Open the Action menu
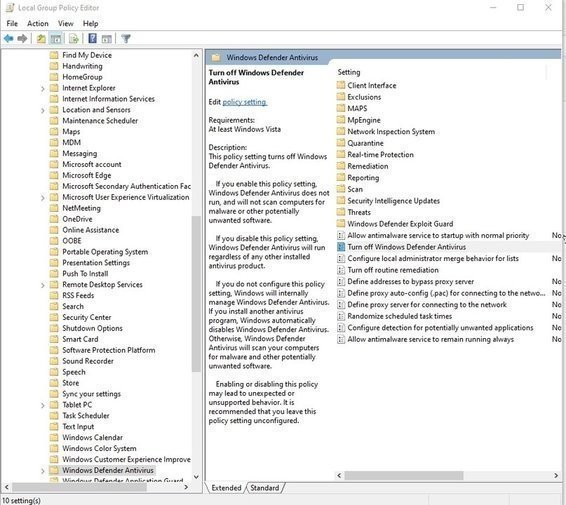The image size is (566, 505). coord(38,23)
